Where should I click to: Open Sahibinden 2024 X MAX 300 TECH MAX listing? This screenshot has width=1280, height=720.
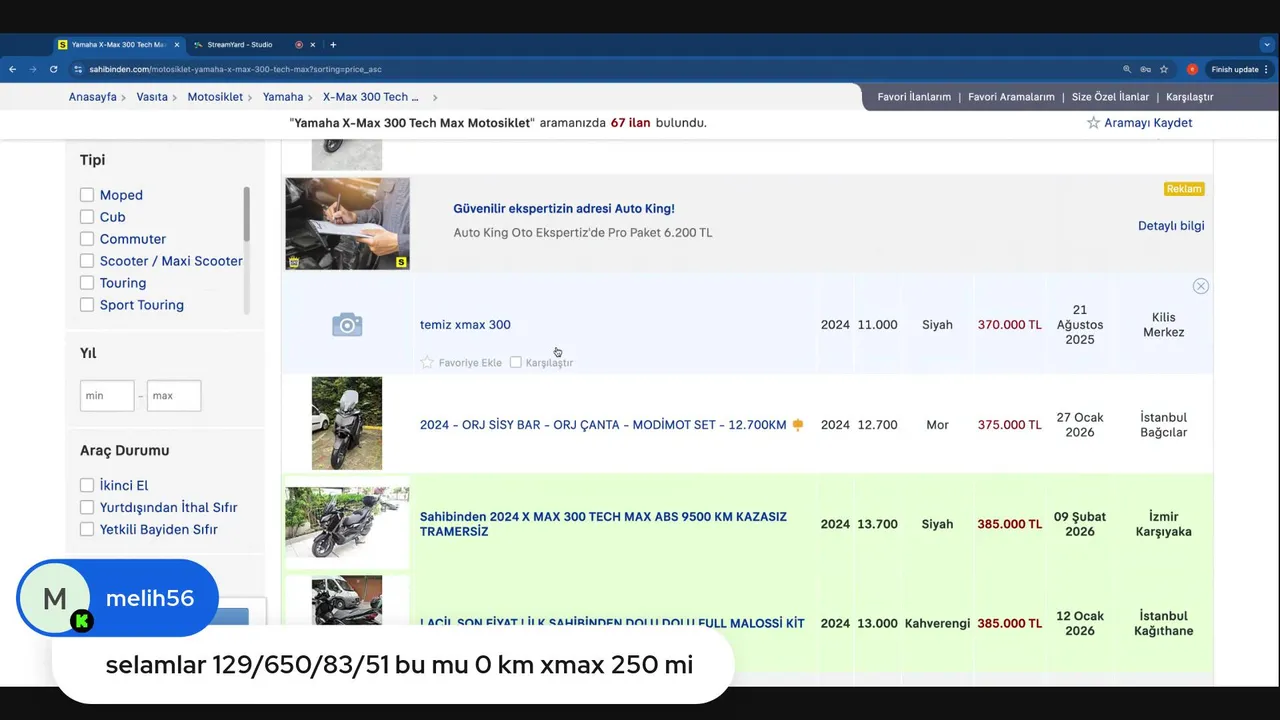click(603, 524)
